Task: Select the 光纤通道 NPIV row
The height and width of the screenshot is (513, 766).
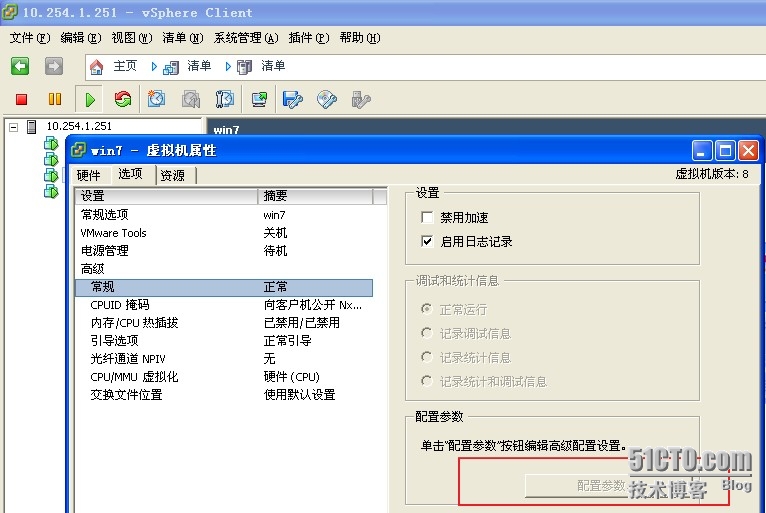Action: pyautogui.click(x=224, y=359)
